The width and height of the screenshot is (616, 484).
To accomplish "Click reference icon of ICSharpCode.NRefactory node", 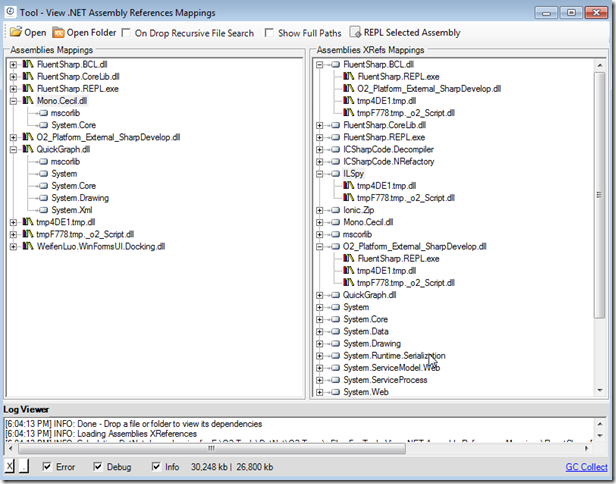I will click(335, 161).
